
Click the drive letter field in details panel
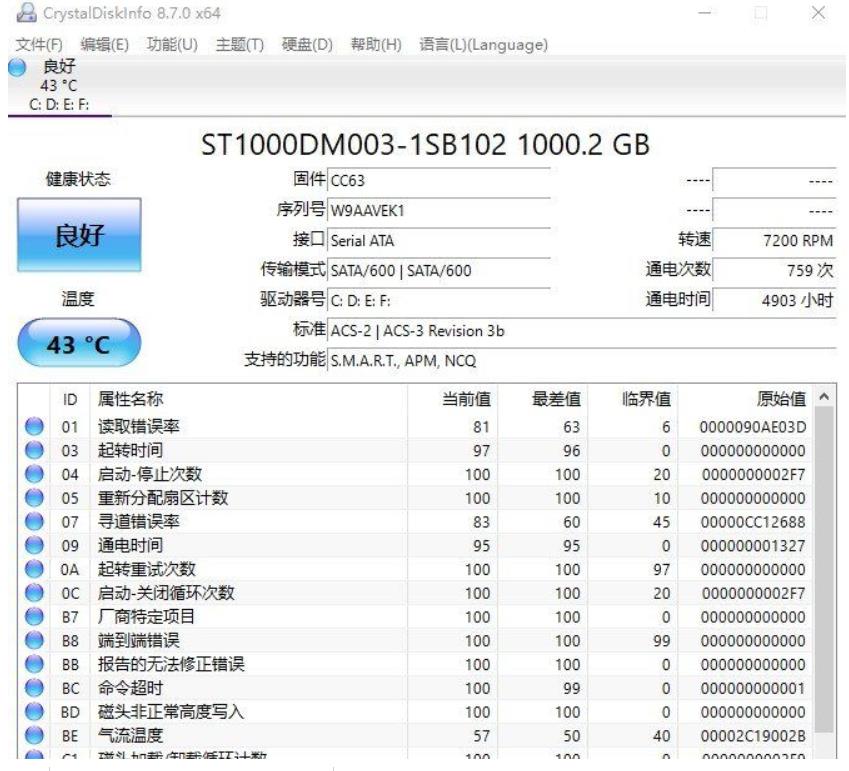click(439, 300)
